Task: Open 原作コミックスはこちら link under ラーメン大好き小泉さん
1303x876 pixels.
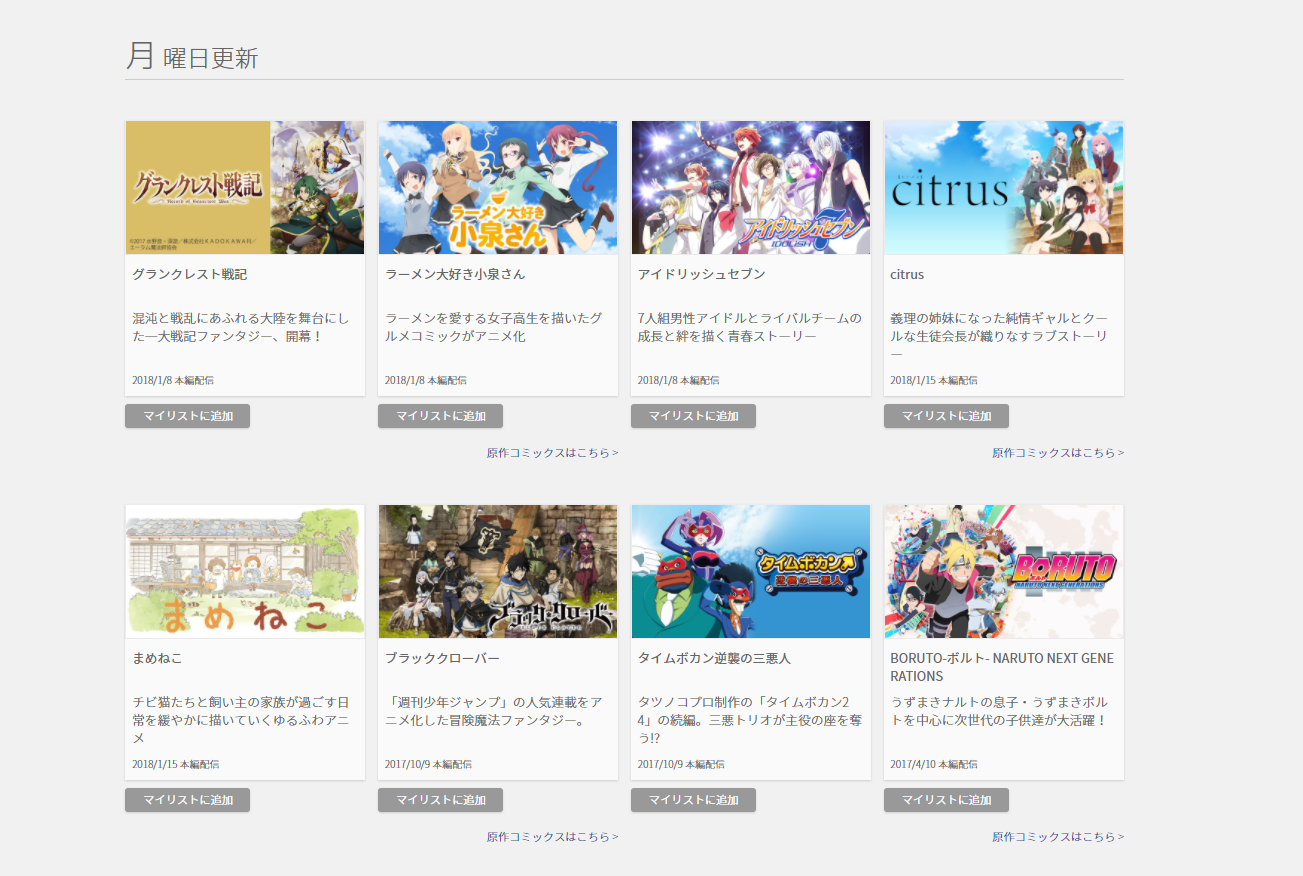Action: (552, 453)
